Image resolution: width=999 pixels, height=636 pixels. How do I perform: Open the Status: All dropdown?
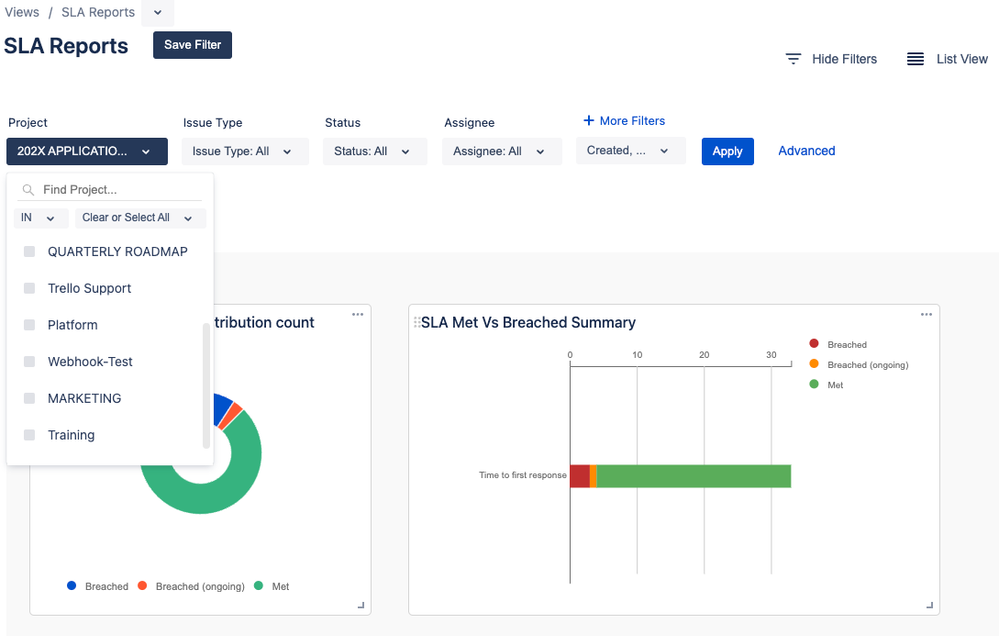pos(375,151)
